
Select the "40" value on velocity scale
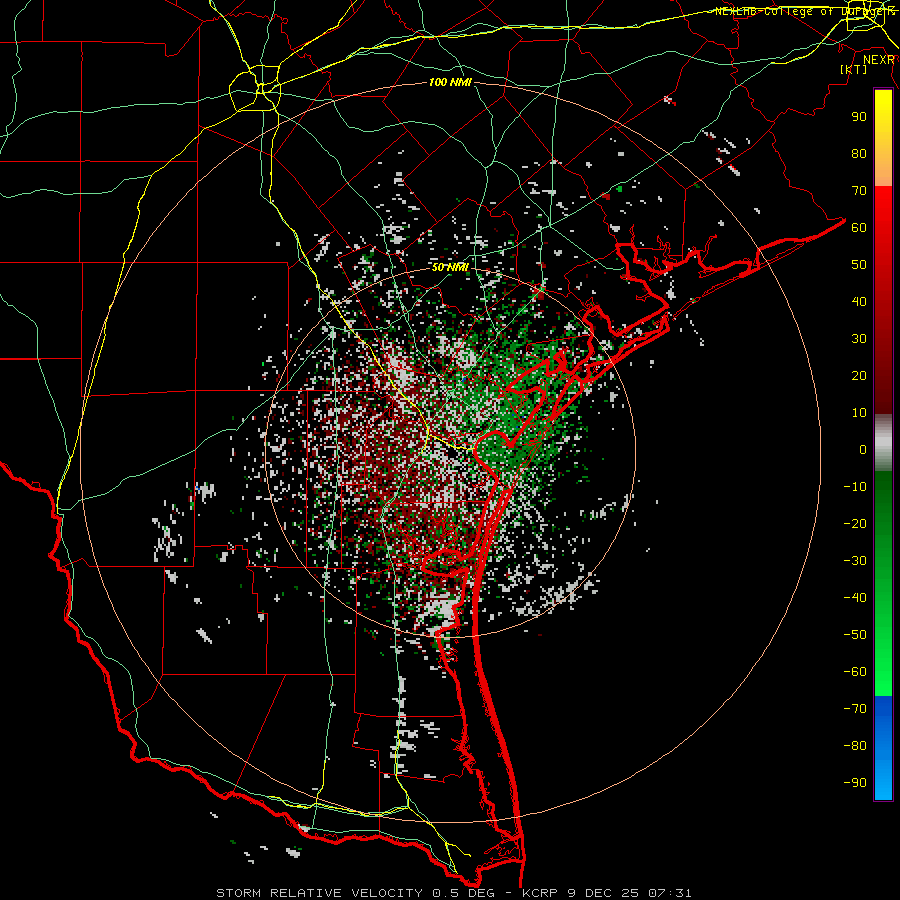coord(859,302)
